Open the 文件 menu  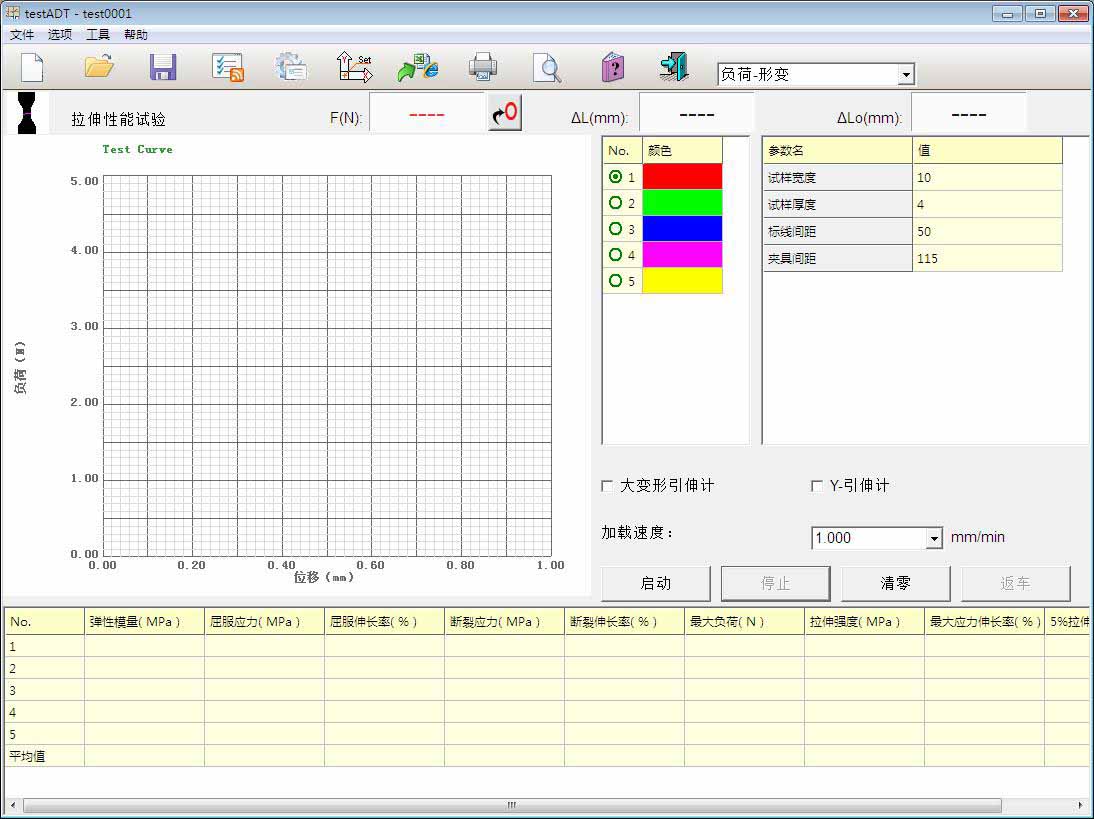[22, 34]
